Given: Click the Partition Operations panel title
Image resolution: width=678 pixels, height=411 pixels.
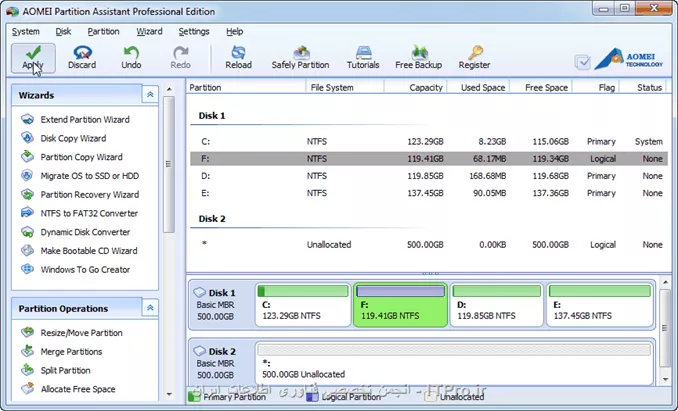Looking at the screenshot, I should coord(63,309).
